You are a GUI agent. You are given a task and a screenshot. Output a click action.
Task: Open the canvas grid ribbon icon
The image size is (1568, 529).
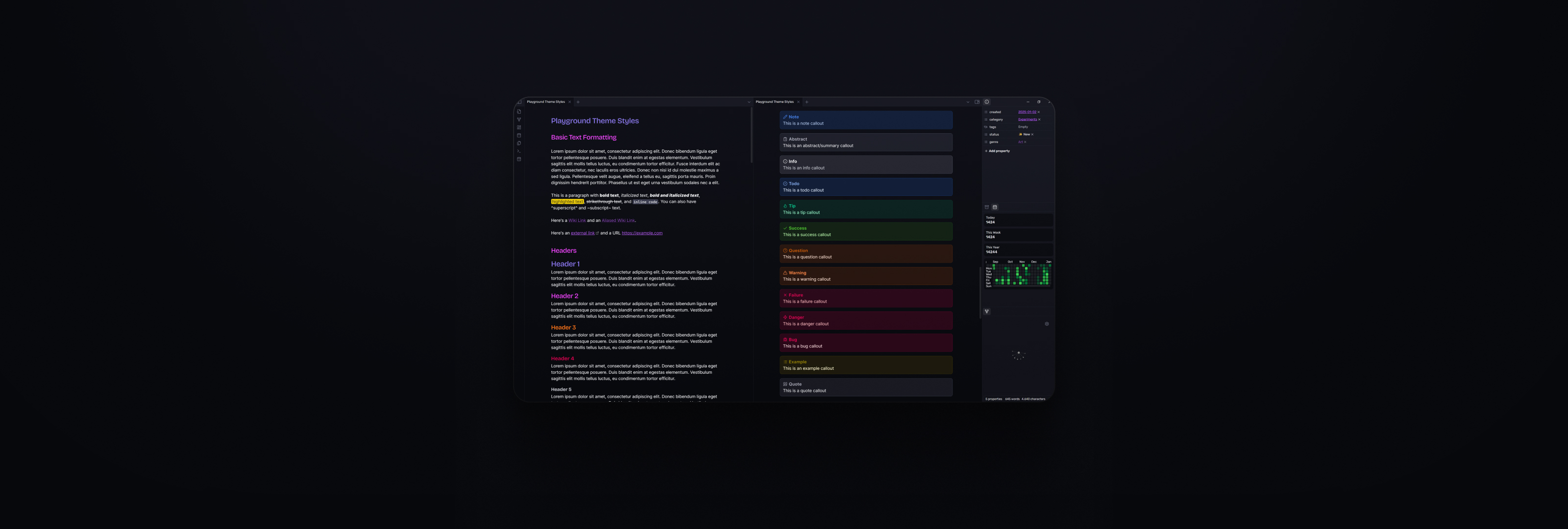click(x=518, y=127)
